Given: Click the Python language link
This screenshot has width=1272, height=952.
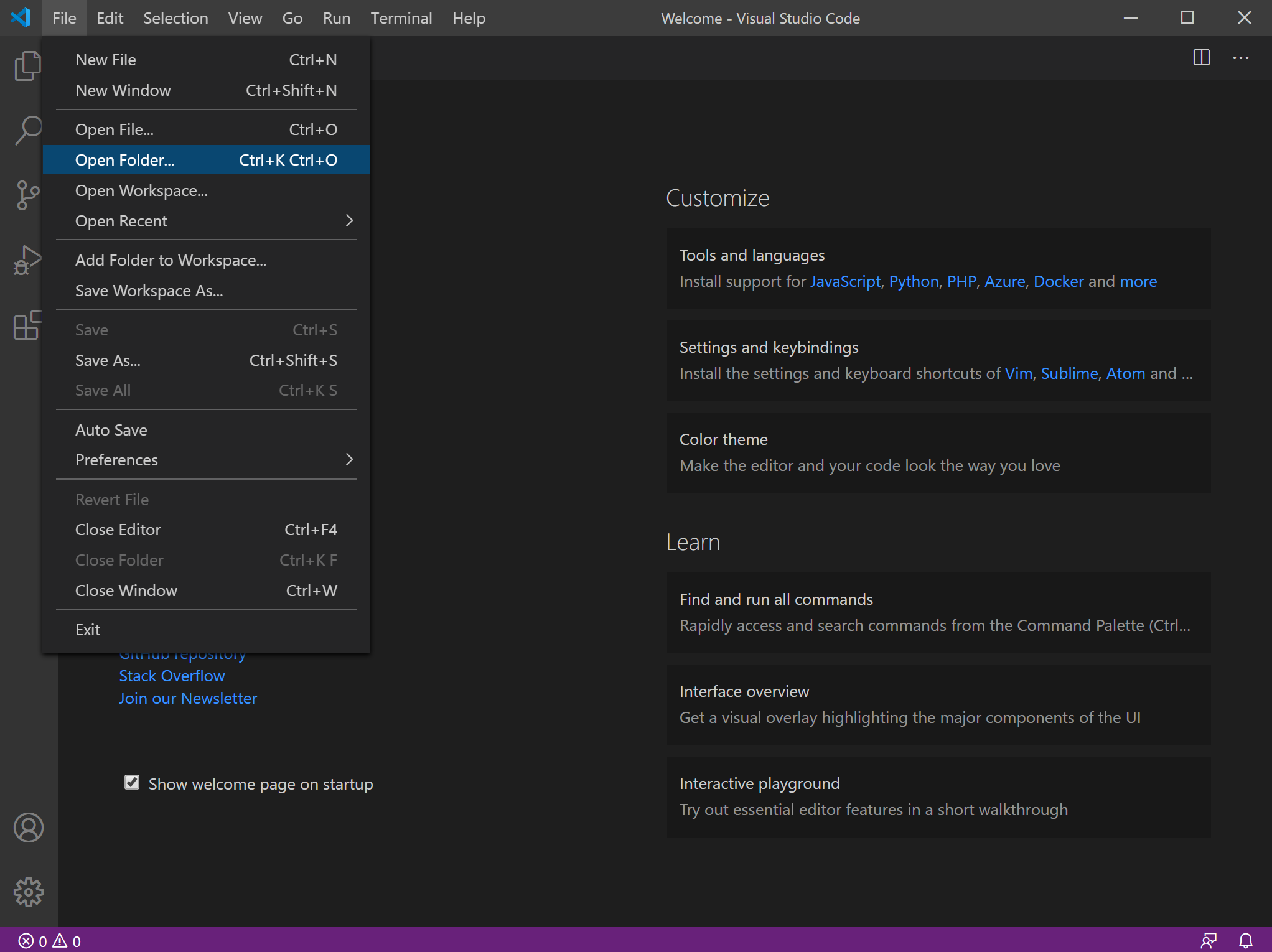Looking at the screenshot, I should [x=914, y=281].
